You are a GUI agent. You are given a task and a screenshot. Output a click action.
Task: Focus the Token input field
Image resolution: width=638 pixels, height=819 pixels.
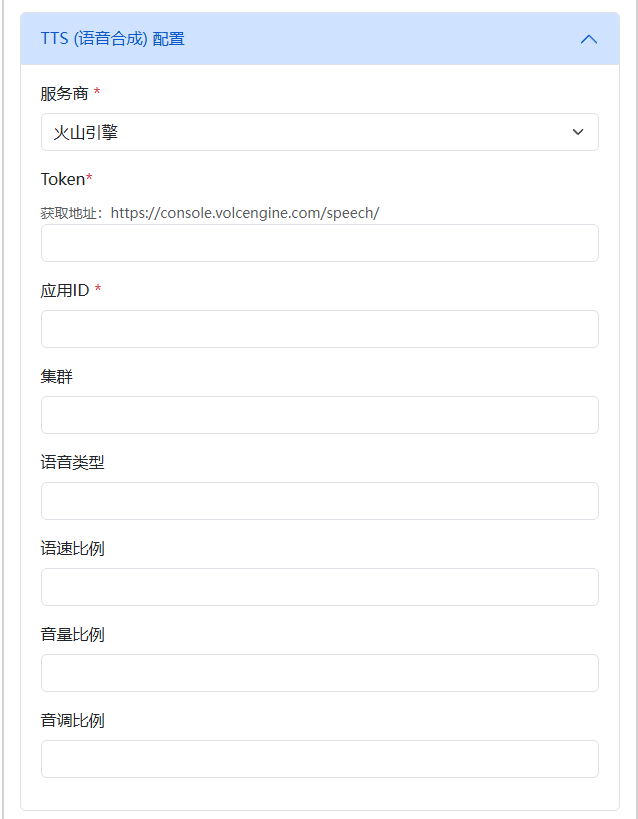pyautogui.click(x=319, y=243)
